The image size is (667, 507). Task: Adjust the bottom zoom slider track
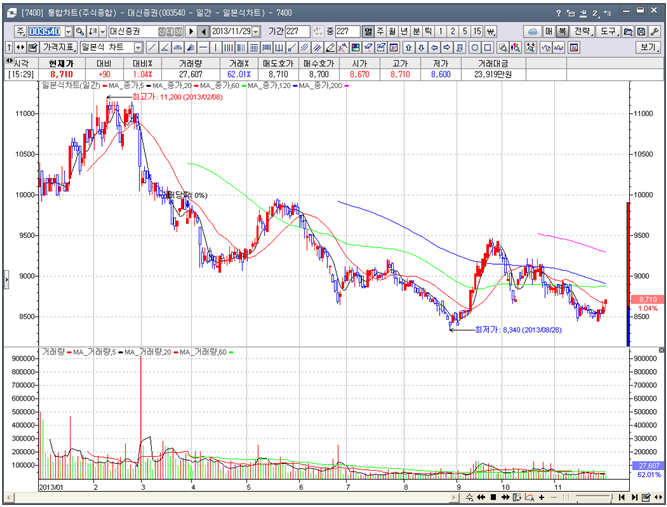point(593,497)
